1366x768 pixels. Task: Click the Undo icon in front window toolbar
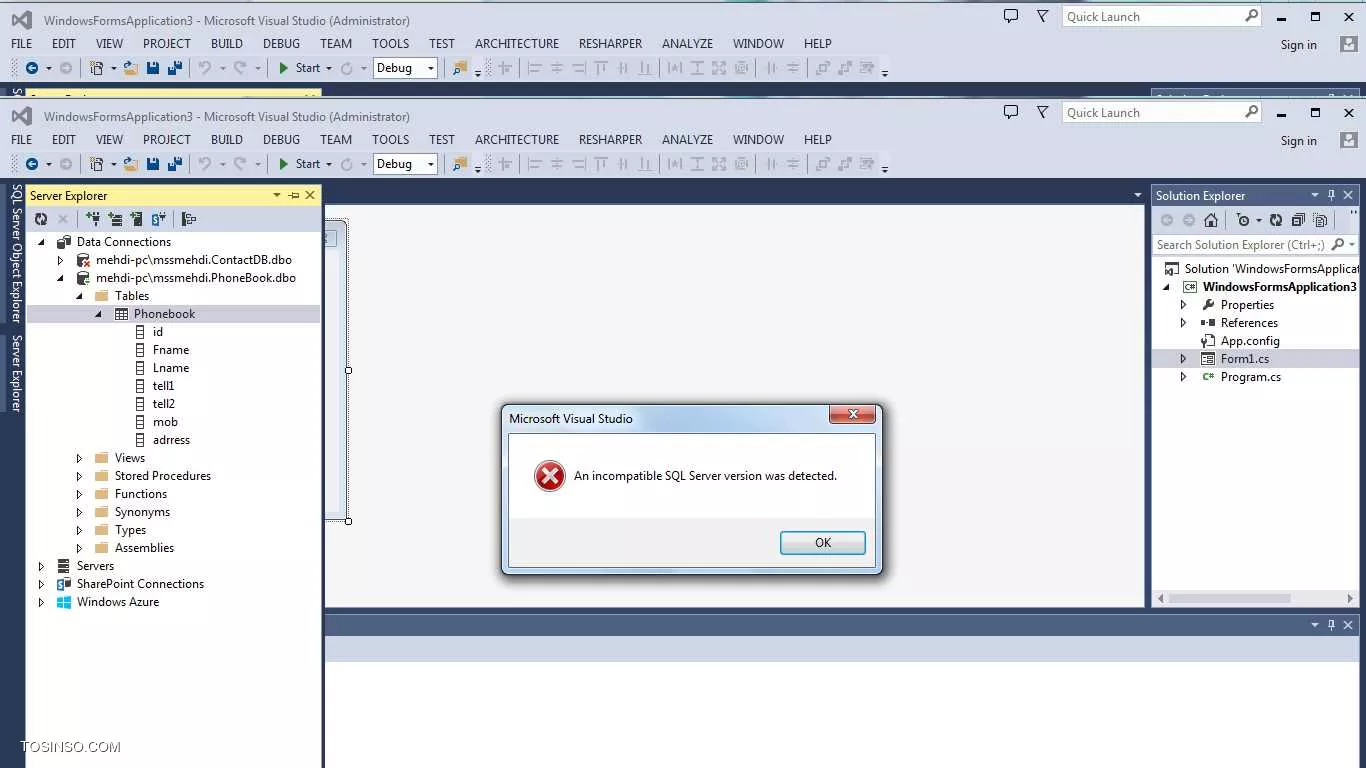205,164
